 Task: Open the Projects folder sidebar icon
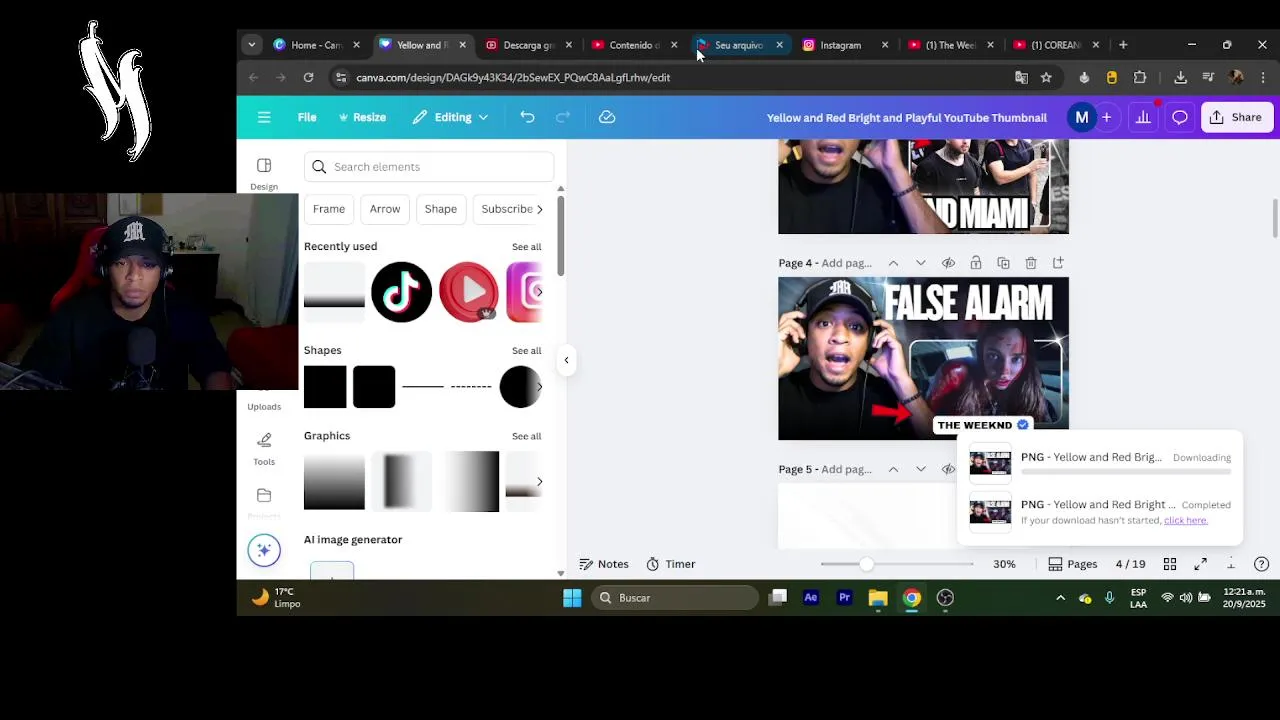tap(264, 496)
